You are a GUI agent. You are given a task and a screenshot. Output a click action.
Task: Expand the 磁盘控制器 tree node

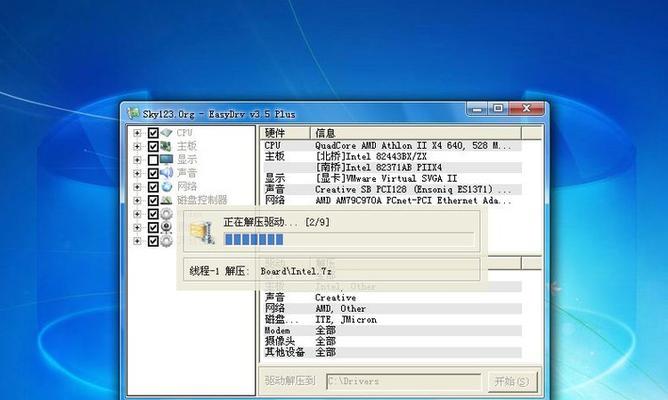(137, 200)
